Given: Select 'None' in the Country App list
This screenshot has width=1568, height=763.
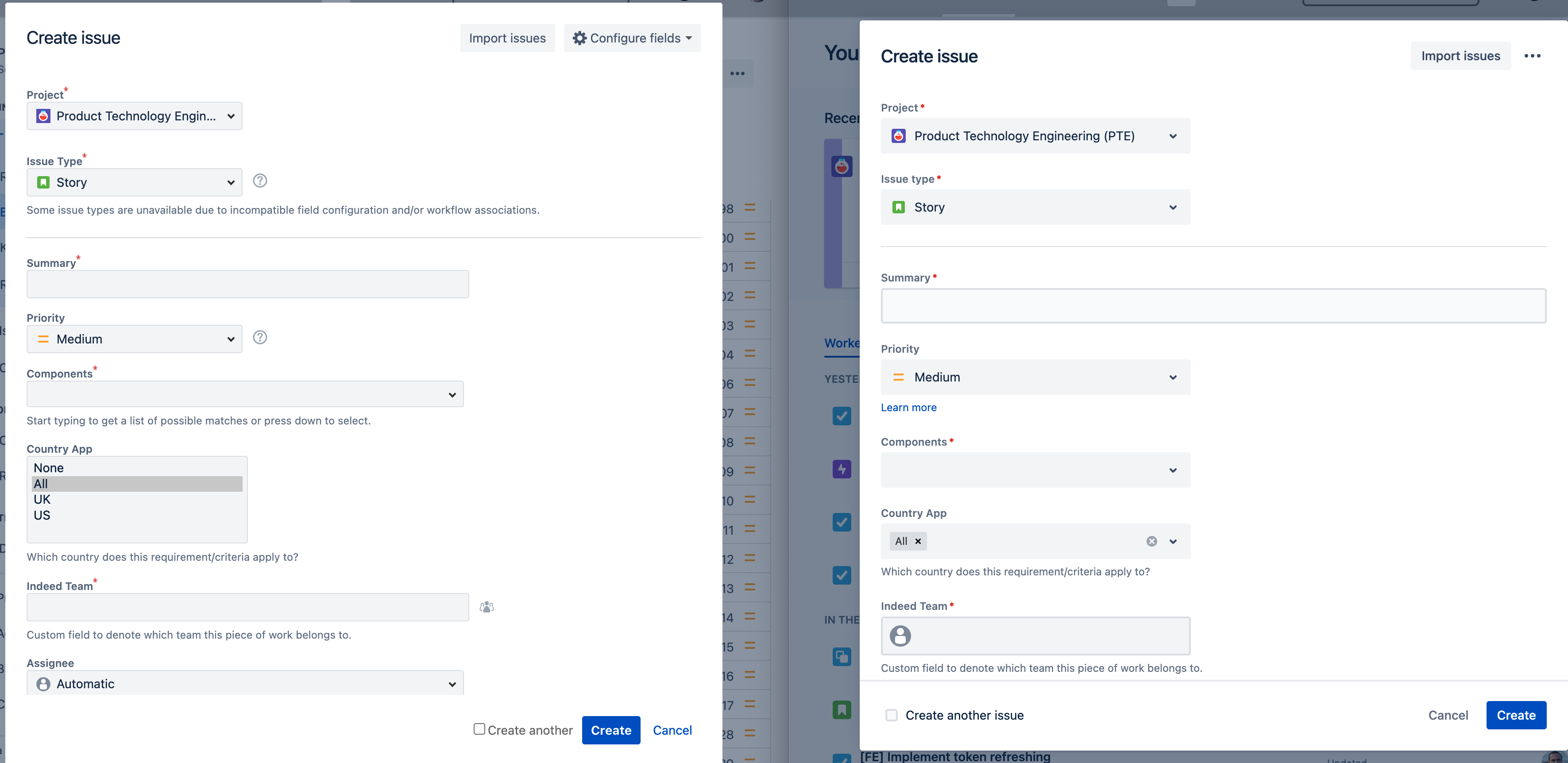Looking at the screenshot, I should (137, 468).
